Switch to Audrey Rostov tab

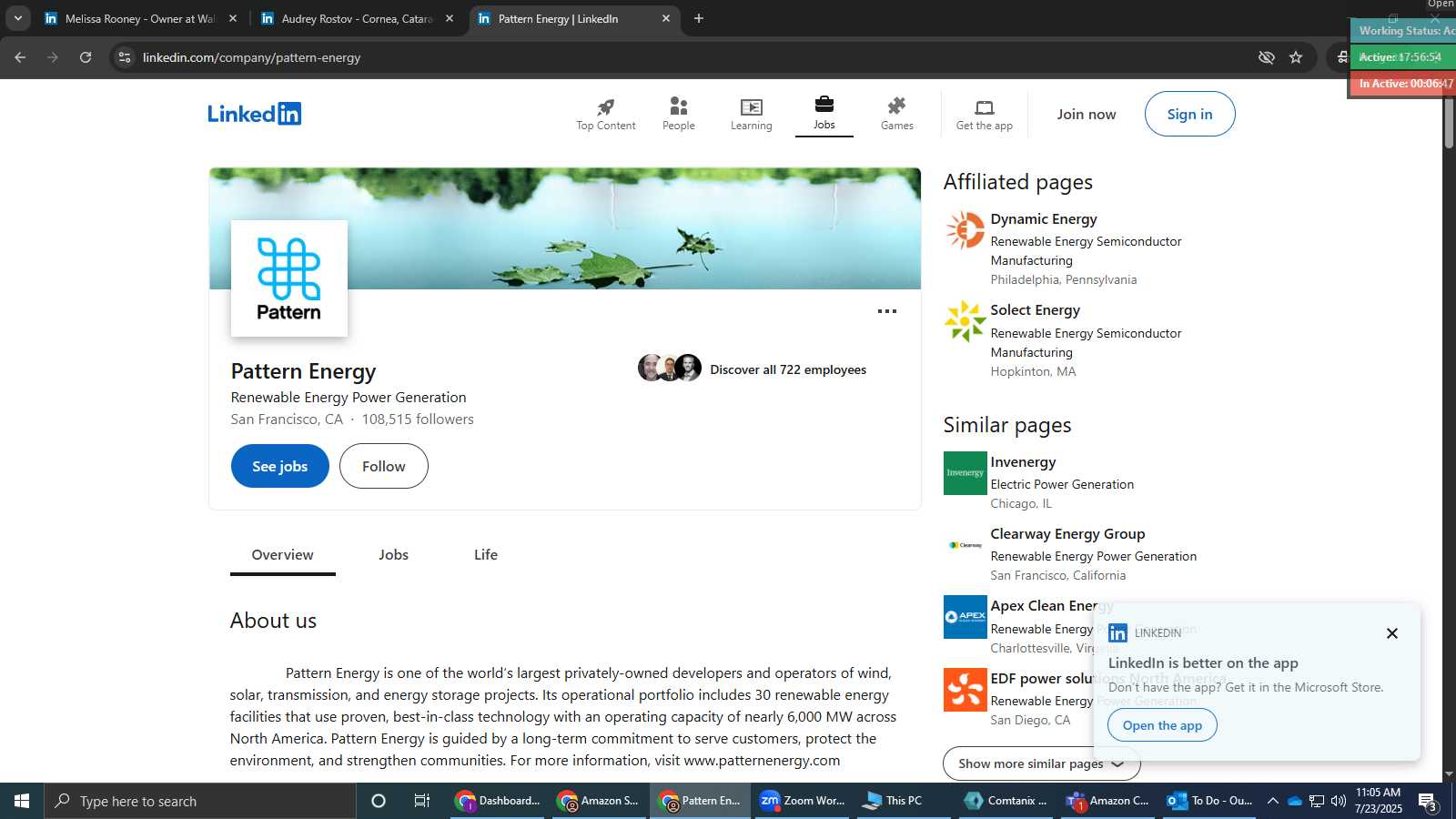pos(355,18)
